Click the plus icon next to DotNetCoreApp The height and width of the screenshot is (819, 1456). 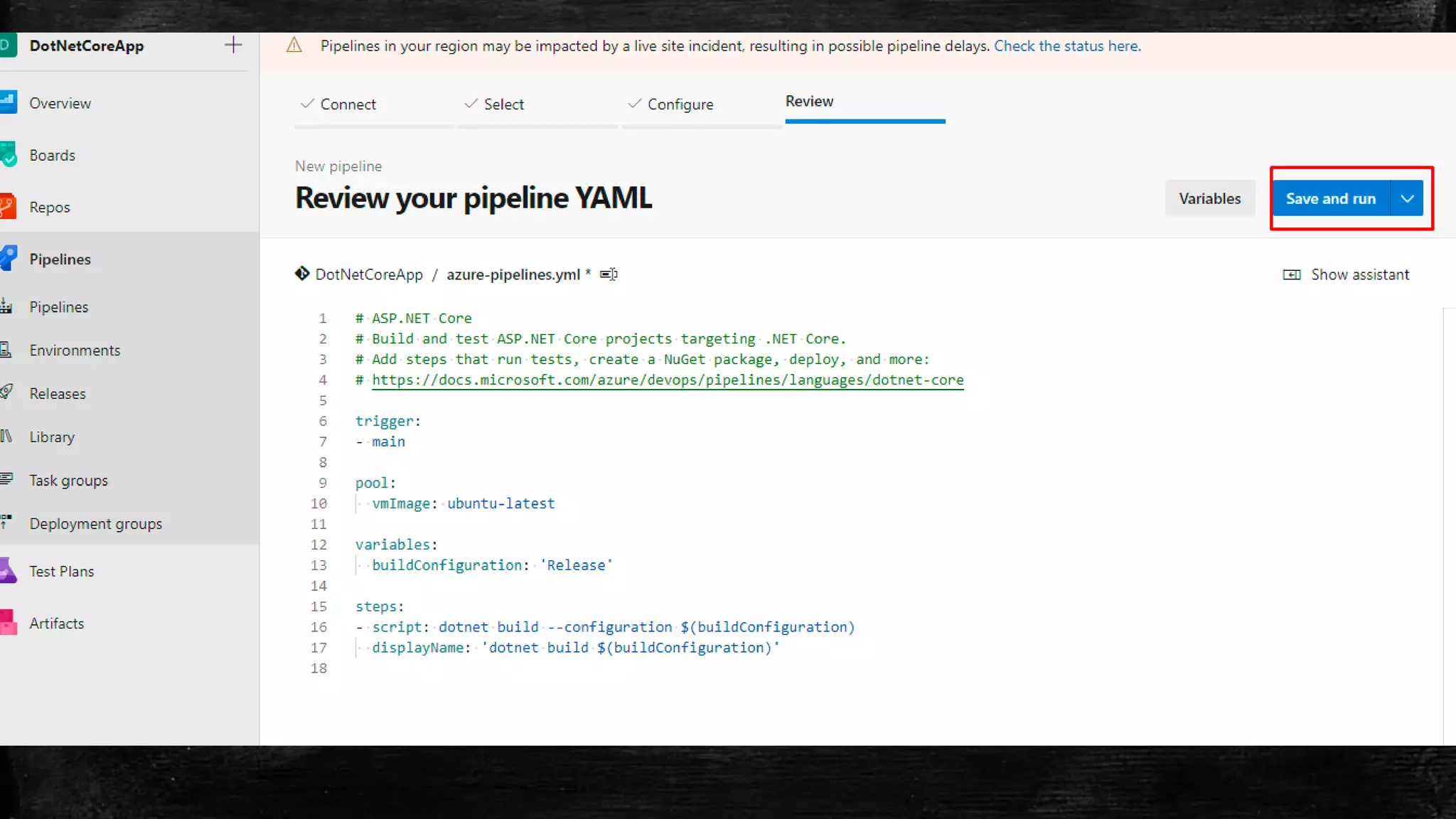(x=233, y=45)
